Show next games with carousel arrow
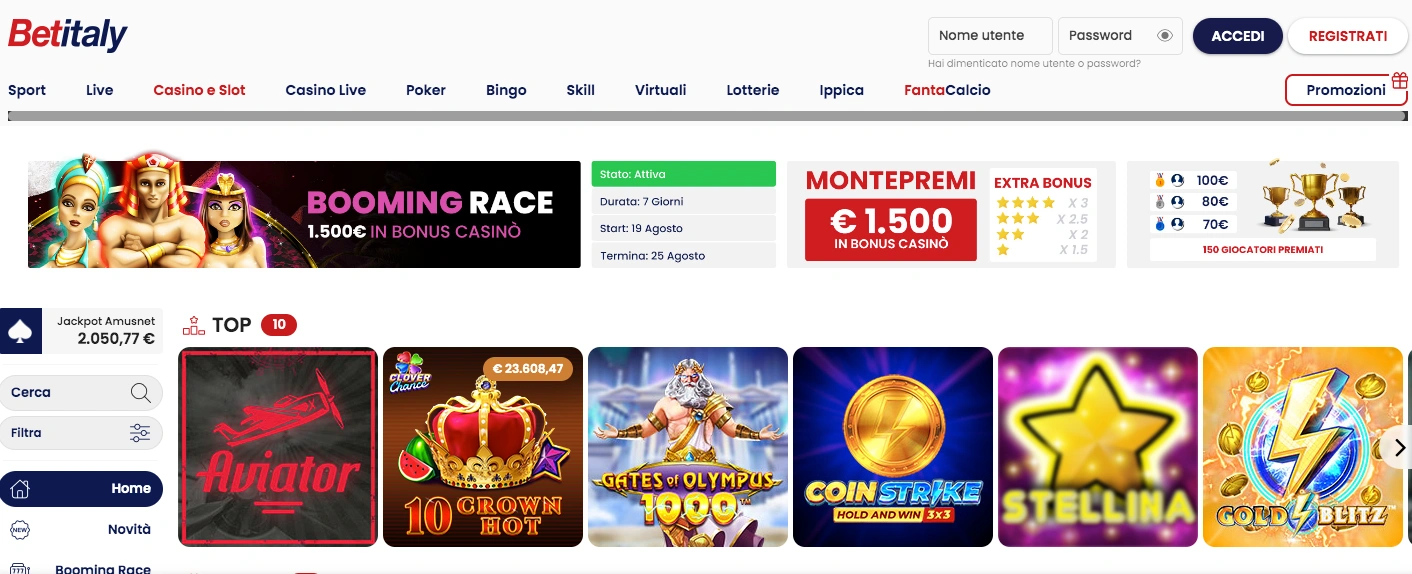 coord(1399,448)
